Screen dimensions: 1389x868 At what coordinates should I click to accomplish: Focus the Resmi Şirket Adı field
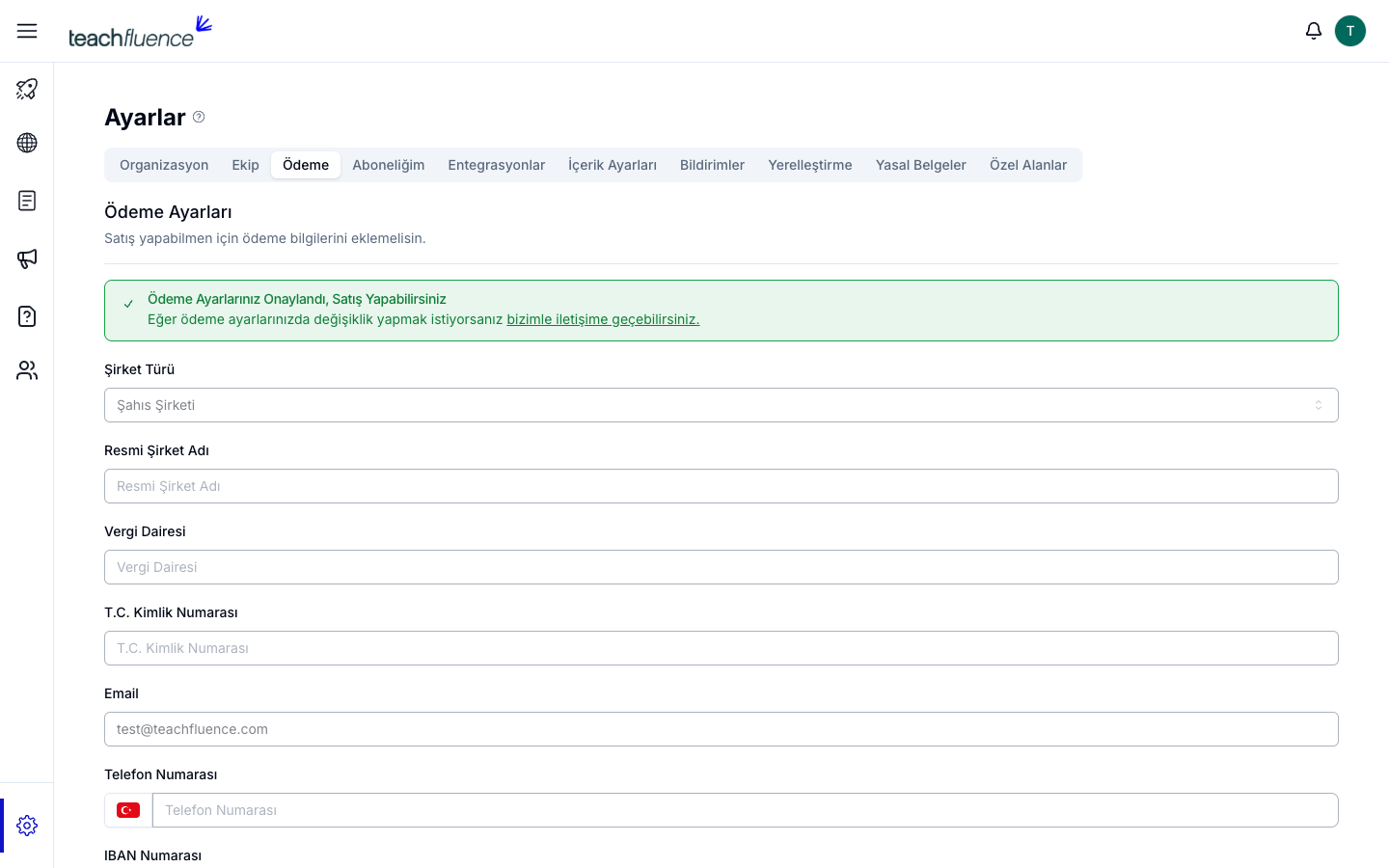722,486
